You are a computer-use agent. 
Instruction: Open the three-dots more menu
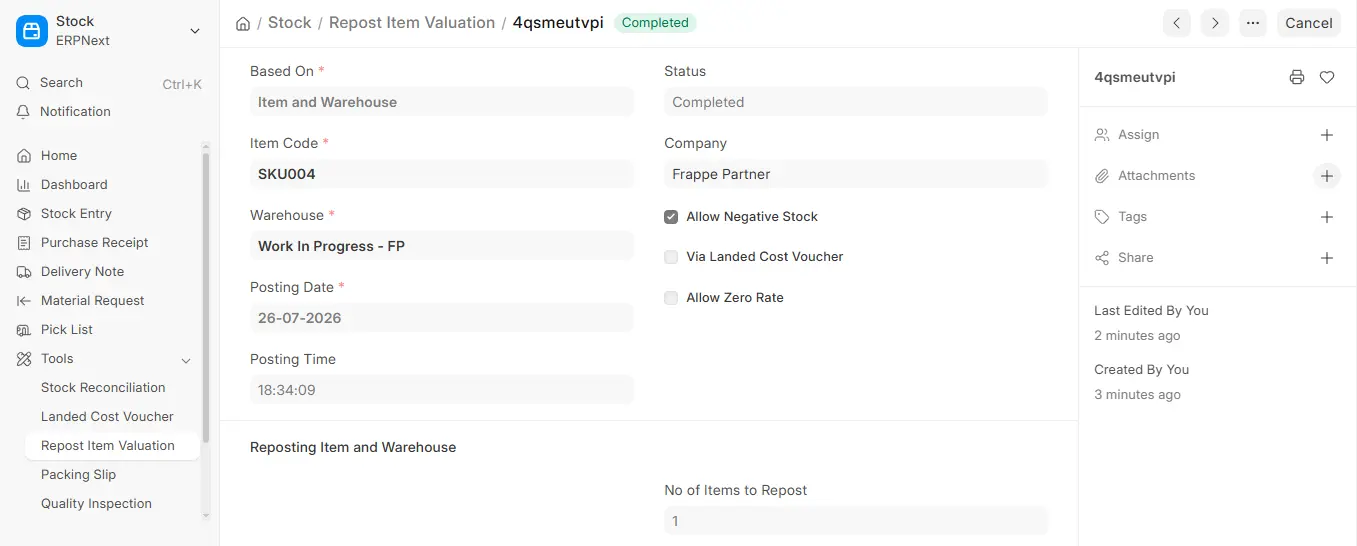(x=1252, y=23)
